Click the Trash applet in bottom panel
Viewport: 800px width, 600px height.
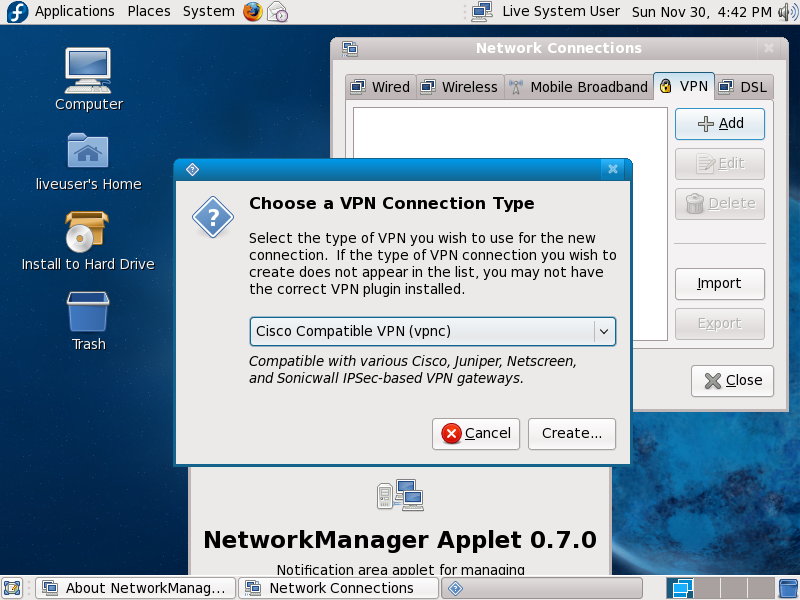click(789, 588)
